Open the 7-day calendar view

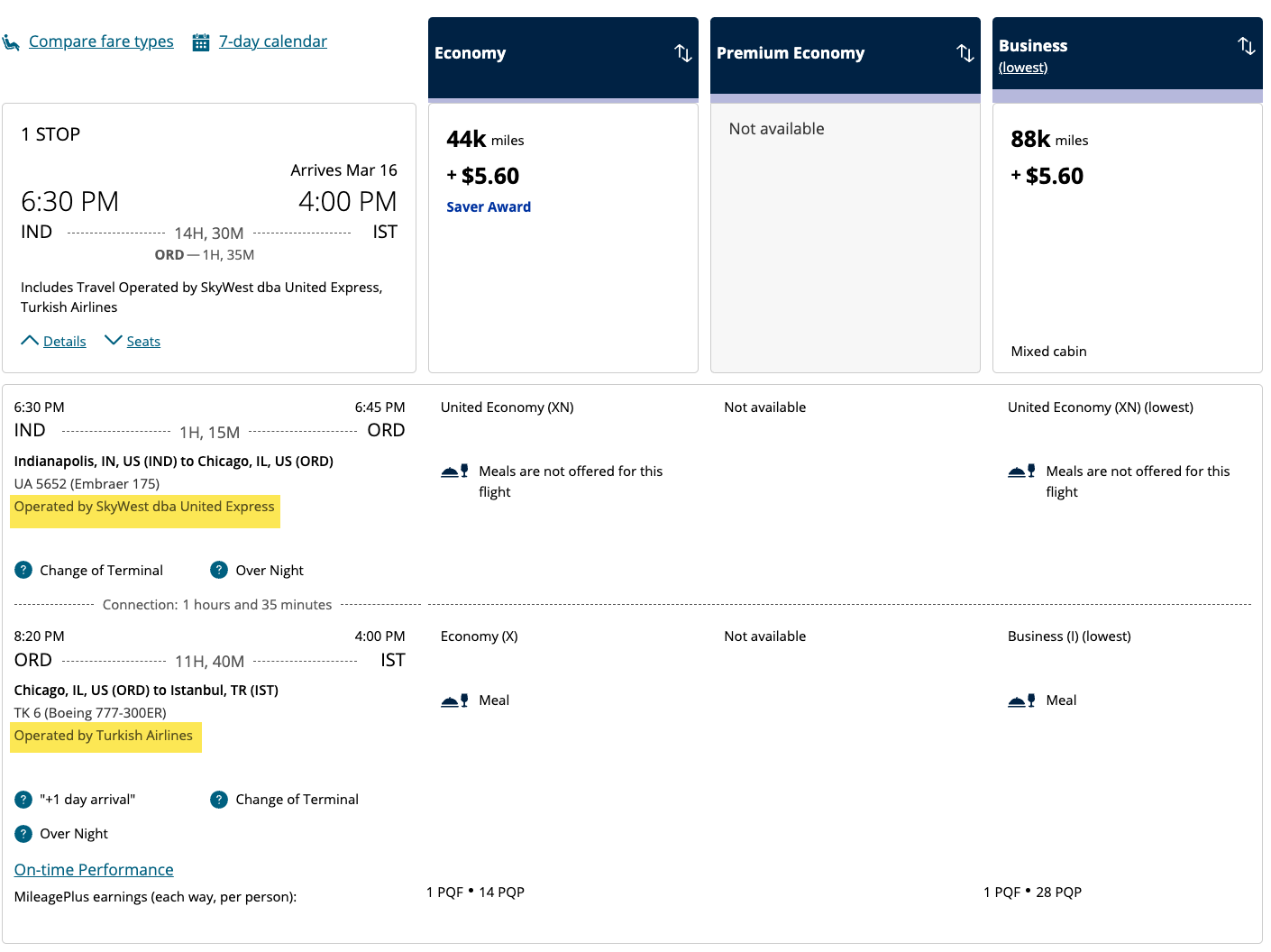[x=273, y=41]
